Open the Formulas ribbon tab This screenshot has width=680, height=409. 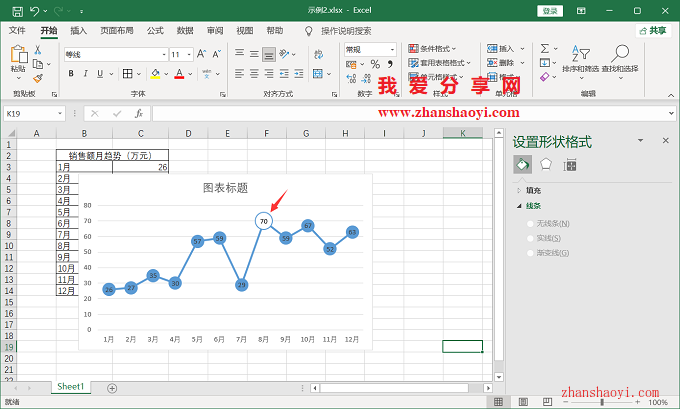click(155, 30)
